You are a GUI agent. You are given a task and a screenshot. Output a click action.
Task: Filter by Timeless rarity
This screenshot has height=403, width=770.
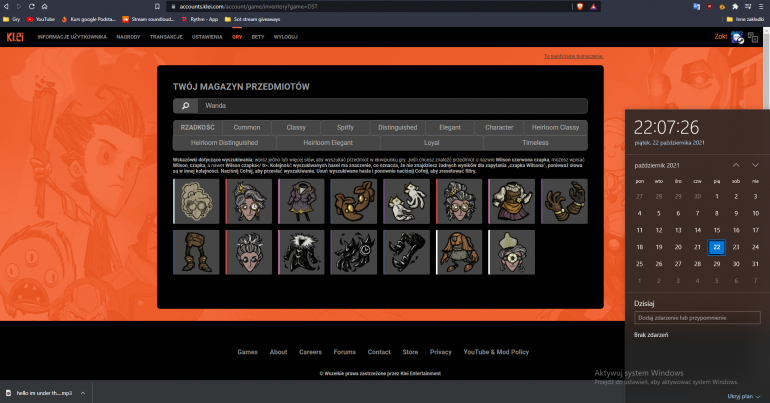[x=535, y=143]
